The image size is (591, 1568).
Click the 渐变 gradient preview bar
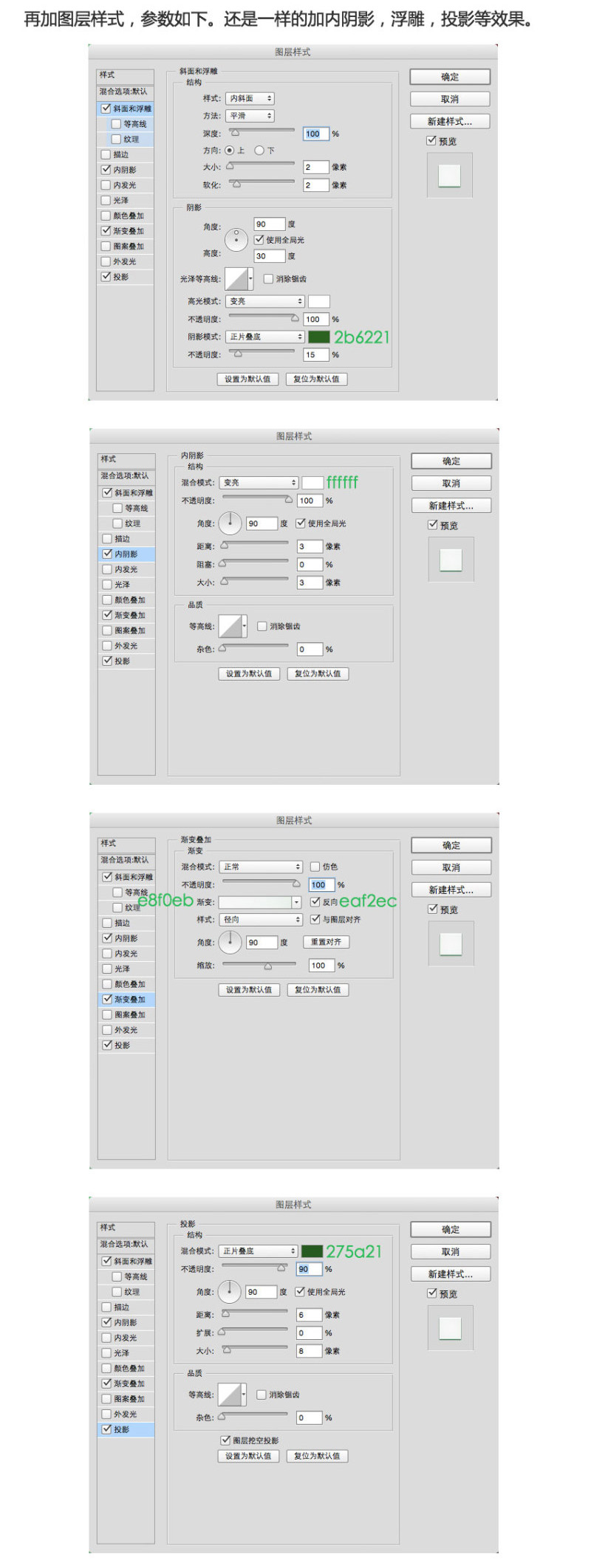(x=256, y=902)
